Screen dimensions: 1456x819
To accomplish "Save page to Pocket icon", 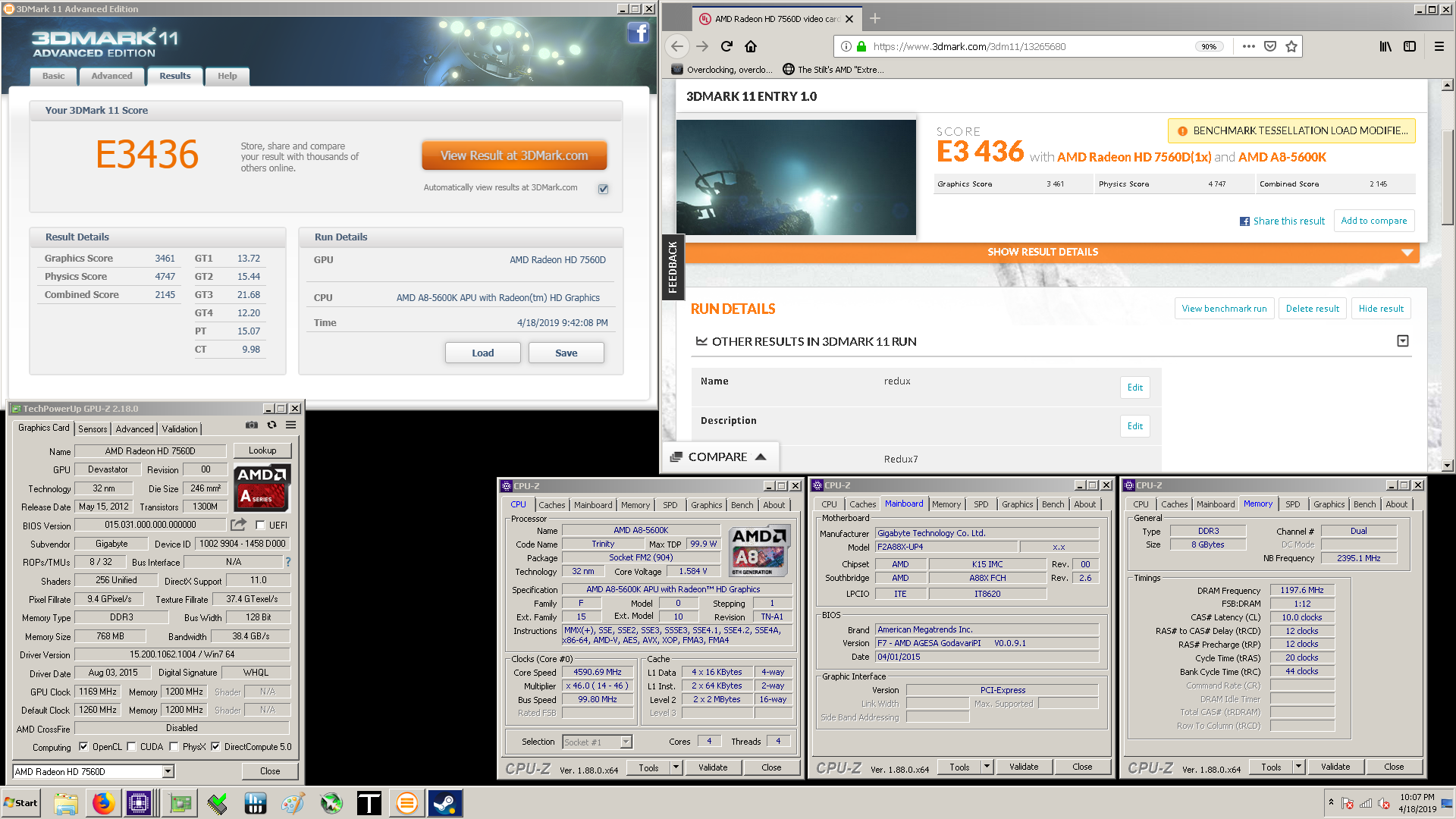I will pyautogui.click(x=1270, y=46).
